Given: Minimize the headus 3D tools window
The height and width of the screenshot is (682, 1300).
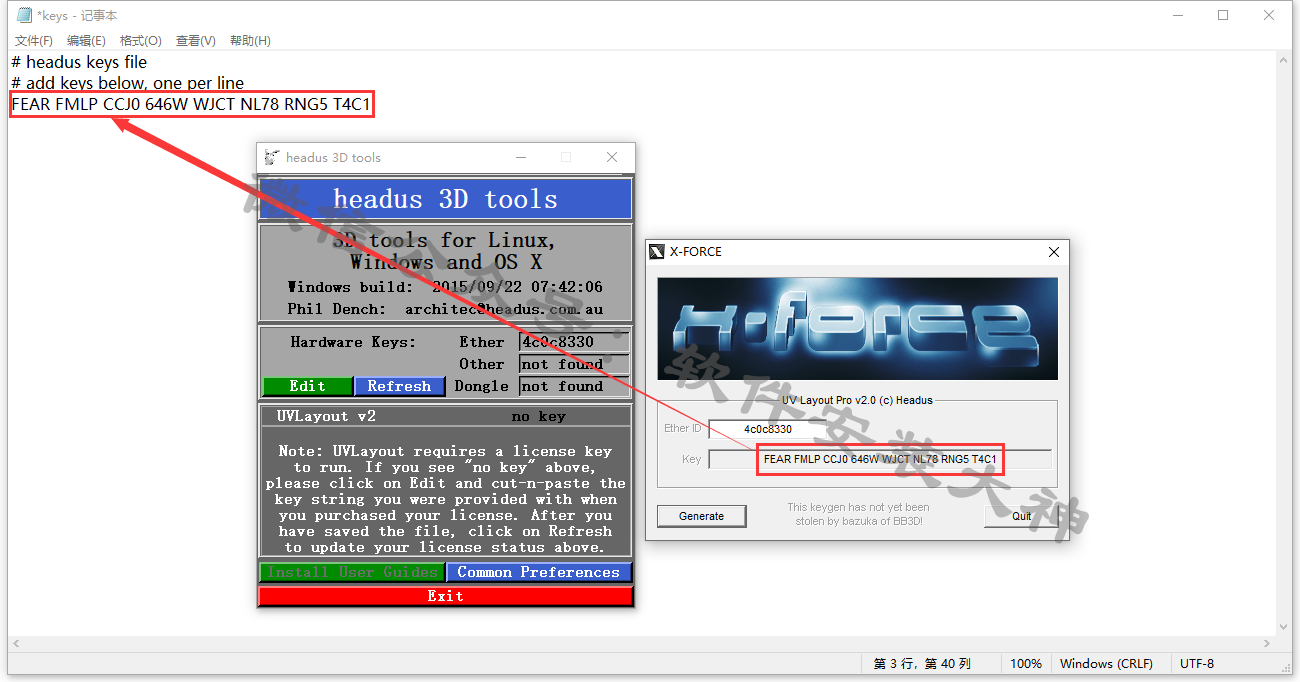Looking at the screenshot, I should tap(520, 157).
